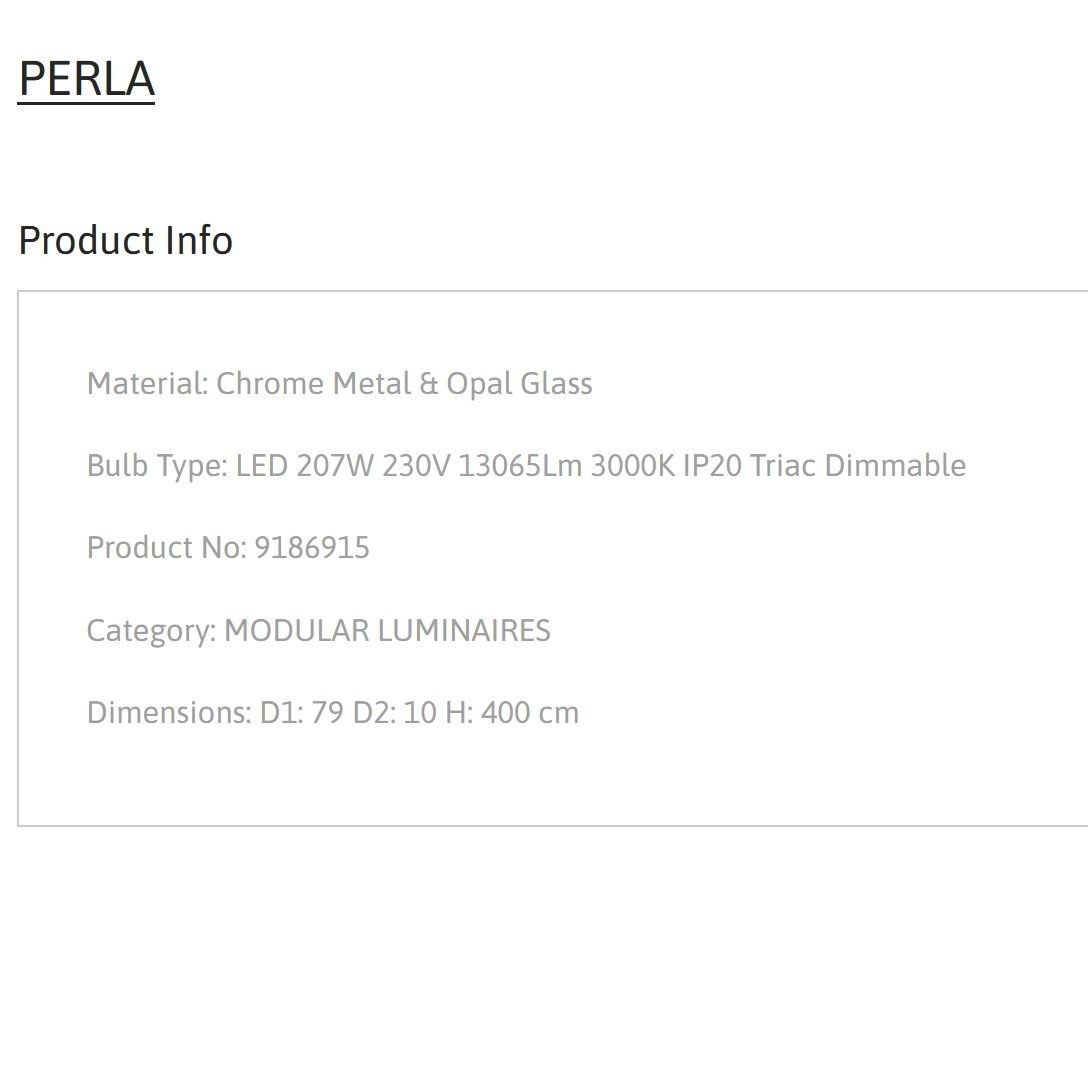
Task: Select the Dimensions D1 79 line
Action: pos(333,713)
